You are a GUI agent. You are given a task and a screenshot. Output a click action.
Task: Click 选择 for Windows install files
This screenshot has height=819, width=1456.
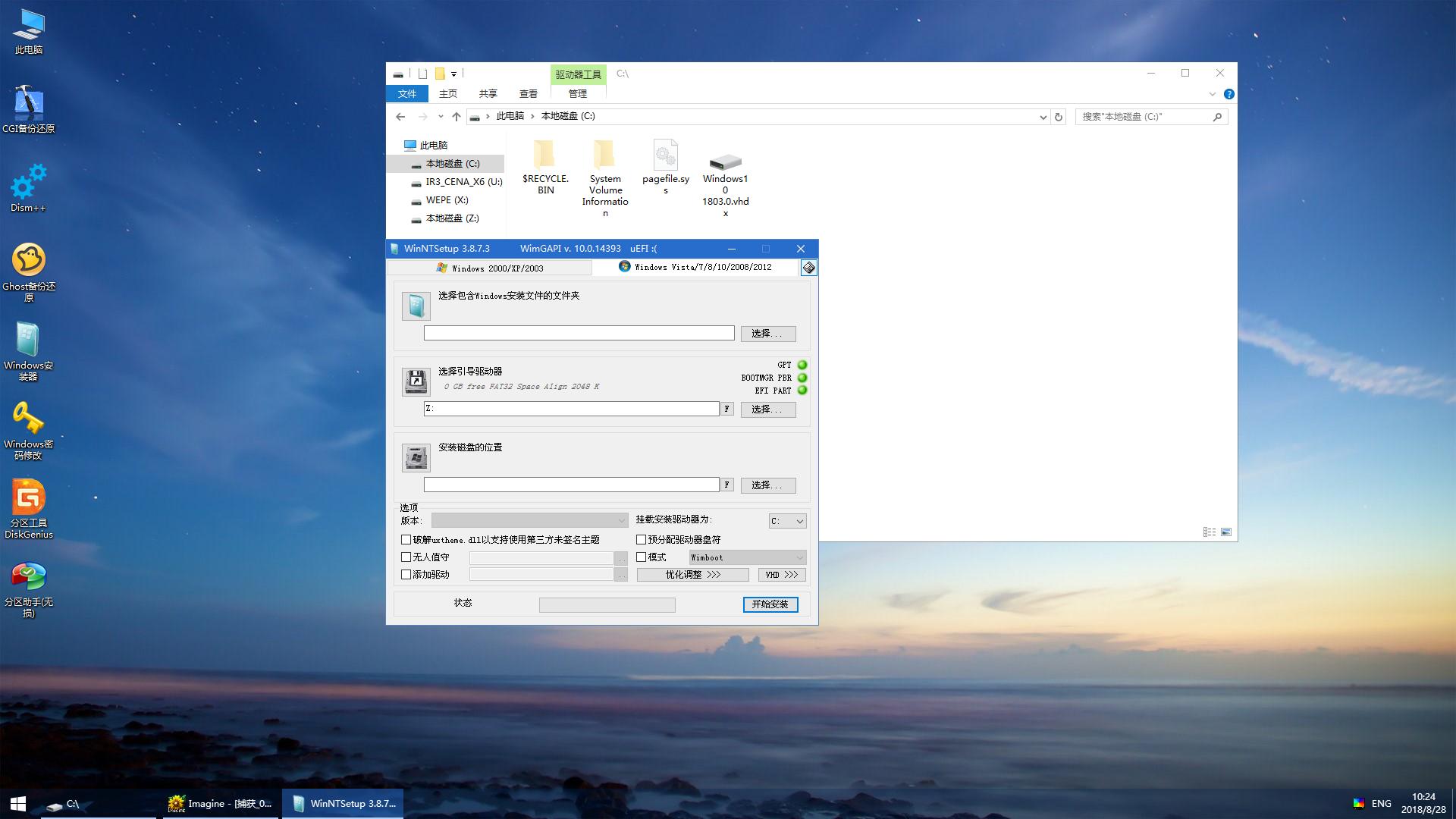pos(768,334)
